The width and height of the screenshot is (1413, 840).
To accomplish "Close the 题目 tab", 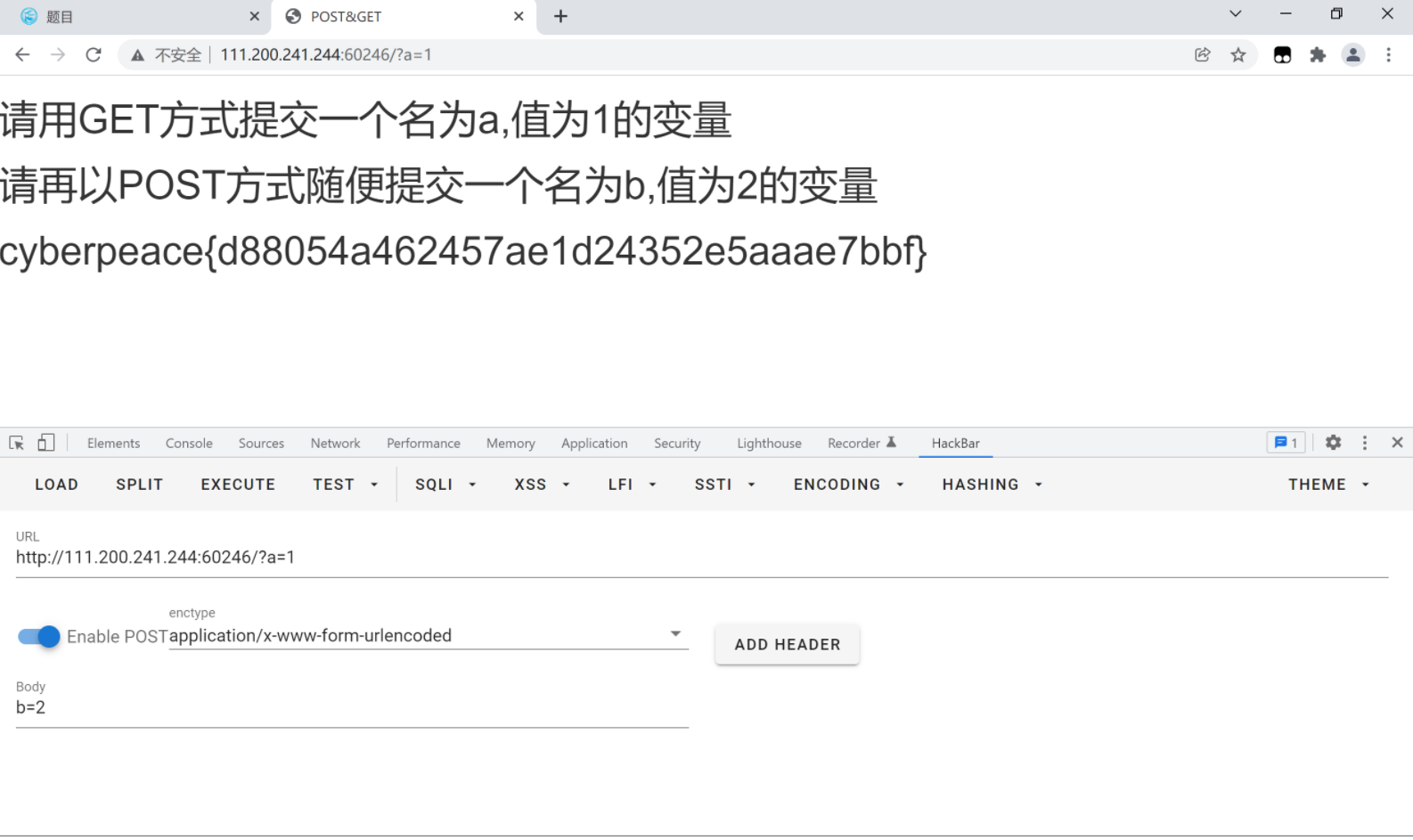I will [254, 16].
